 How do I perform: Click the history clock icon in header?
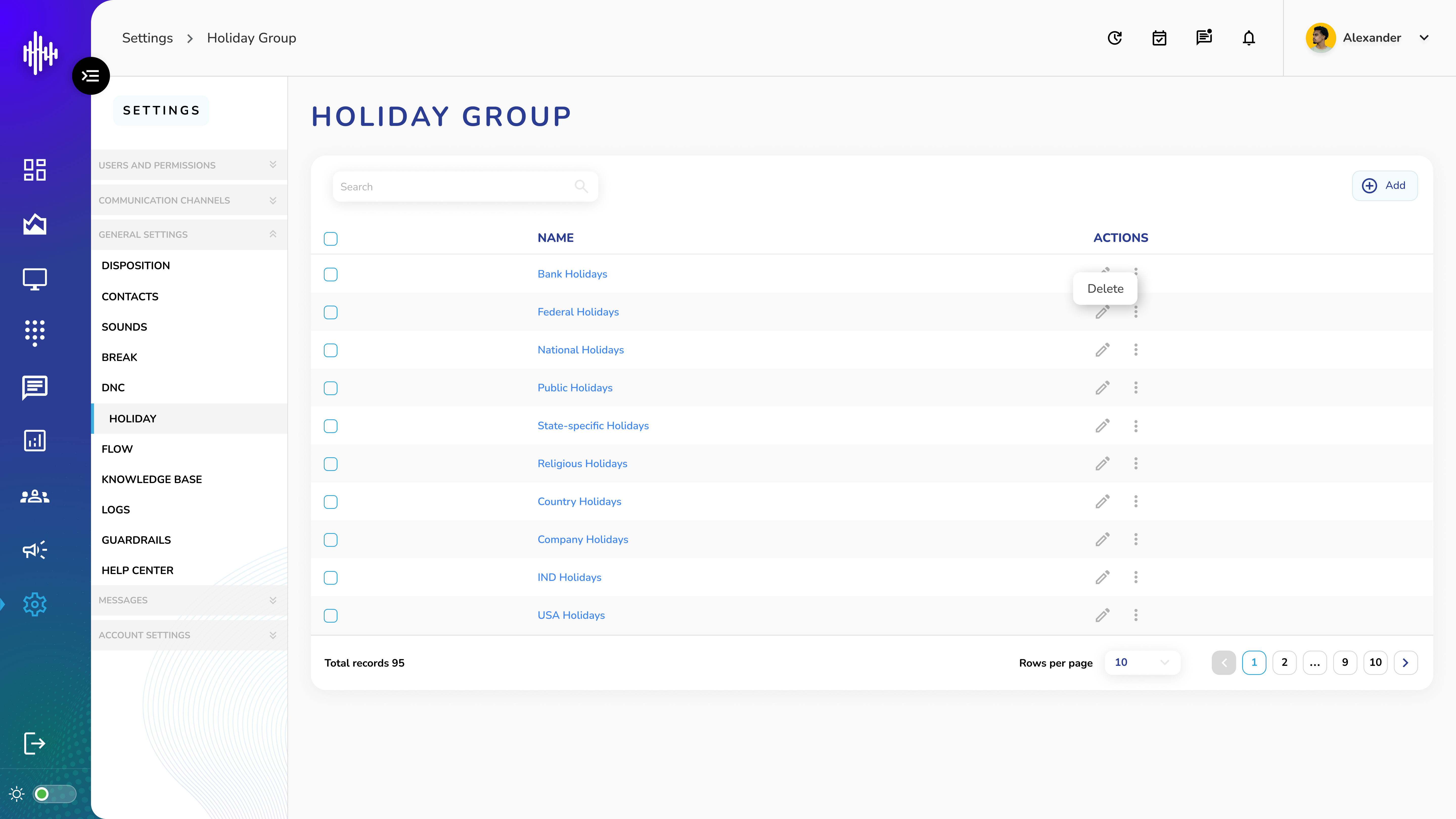pos(1114,38)
